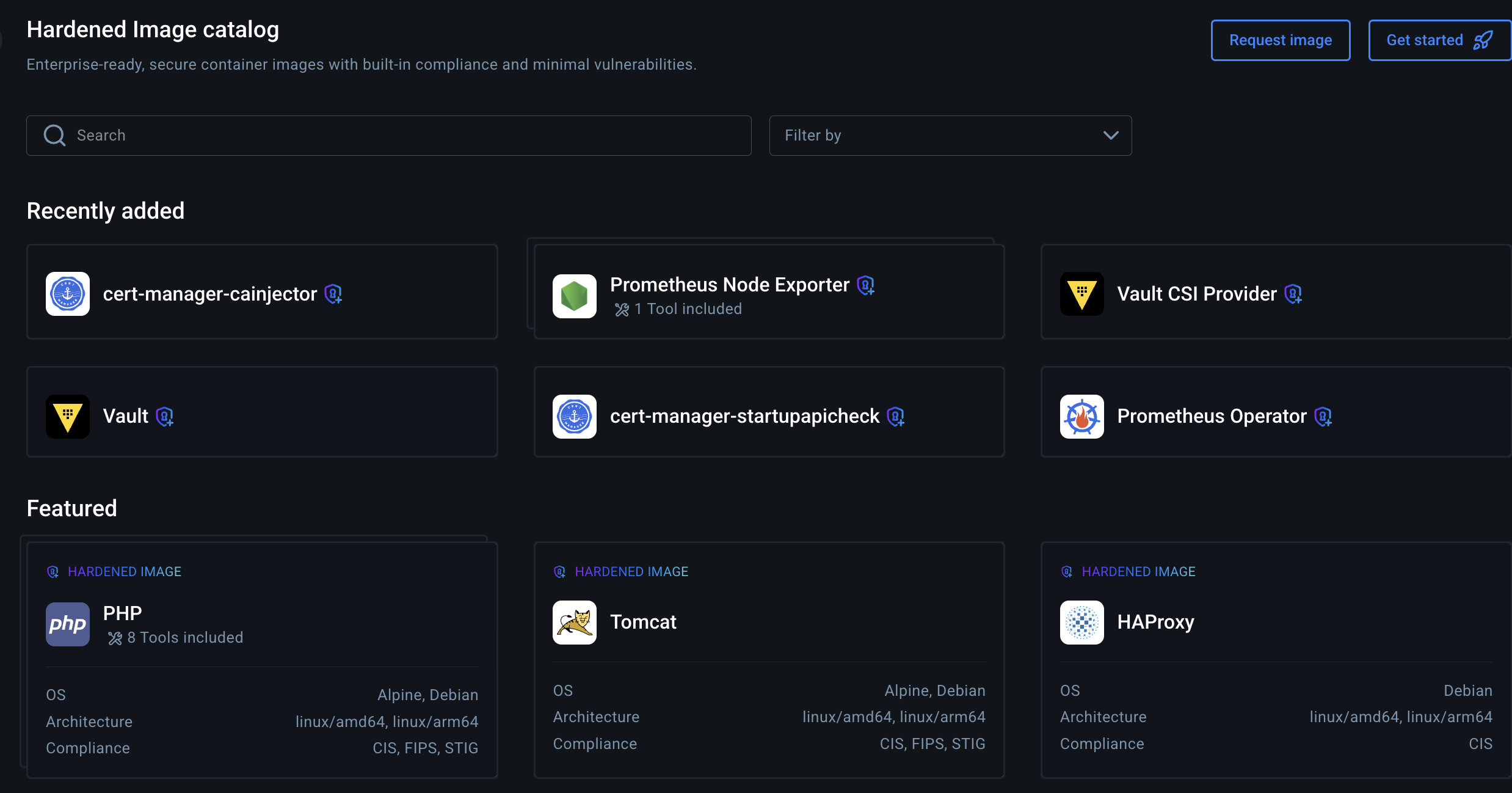
Task: Click the Tomcat cat logo icon
Action: (574, 623)
